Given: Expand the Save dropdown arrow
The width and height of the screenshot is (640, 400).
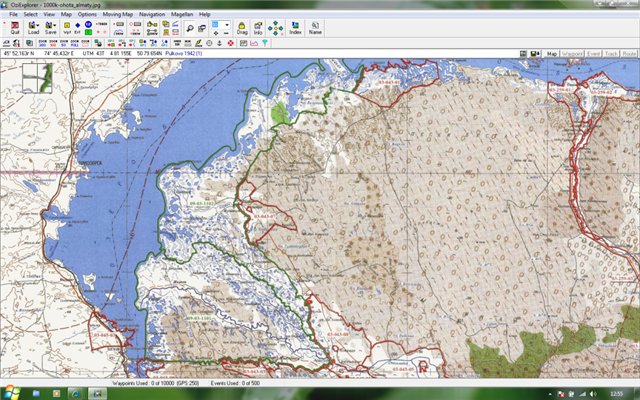Looking at the screenshot, I should (x=55, y=25).
